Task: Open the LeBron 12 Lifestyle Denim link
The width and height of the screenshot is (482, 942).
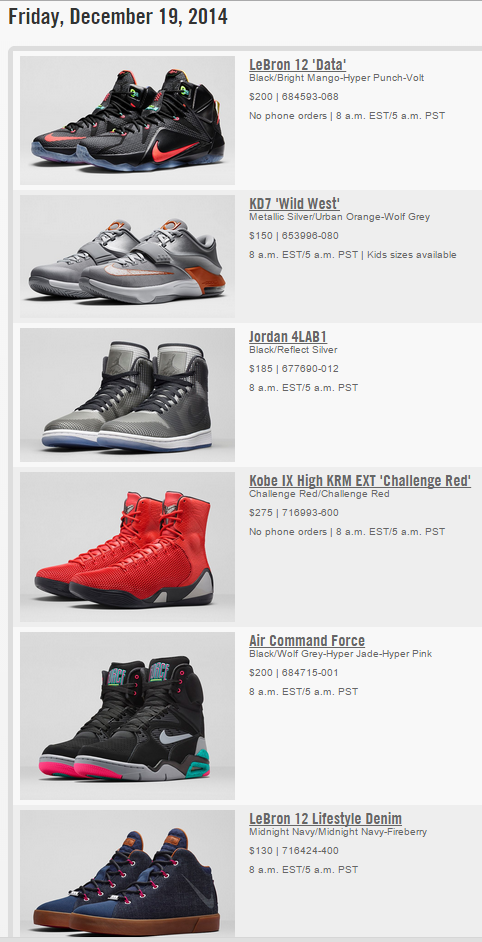Action: click(x=326, y=818)
